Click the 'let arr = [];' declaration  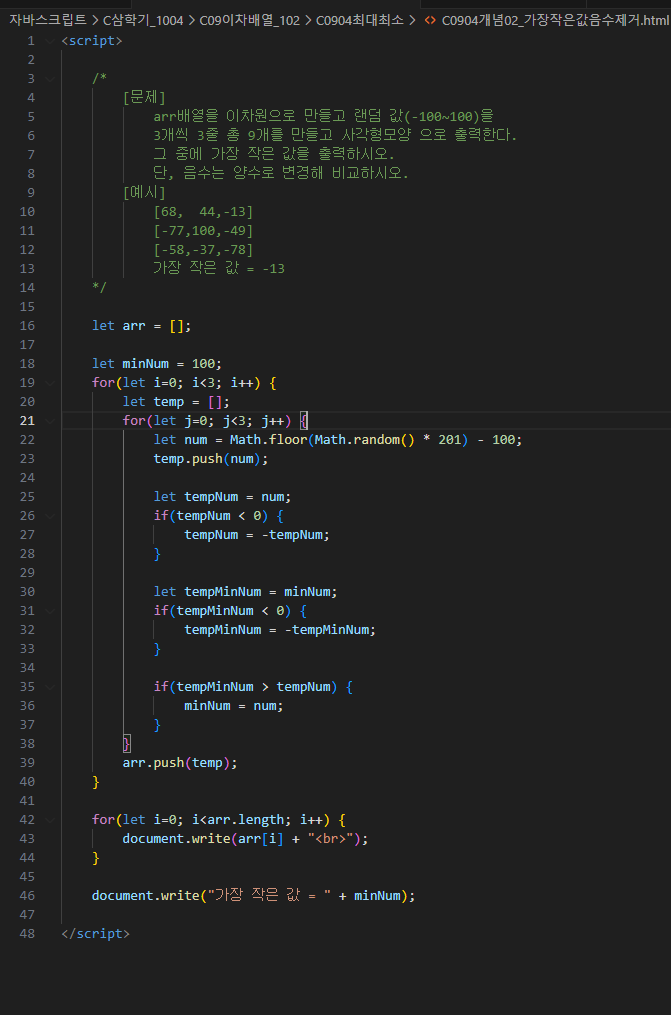142,326
